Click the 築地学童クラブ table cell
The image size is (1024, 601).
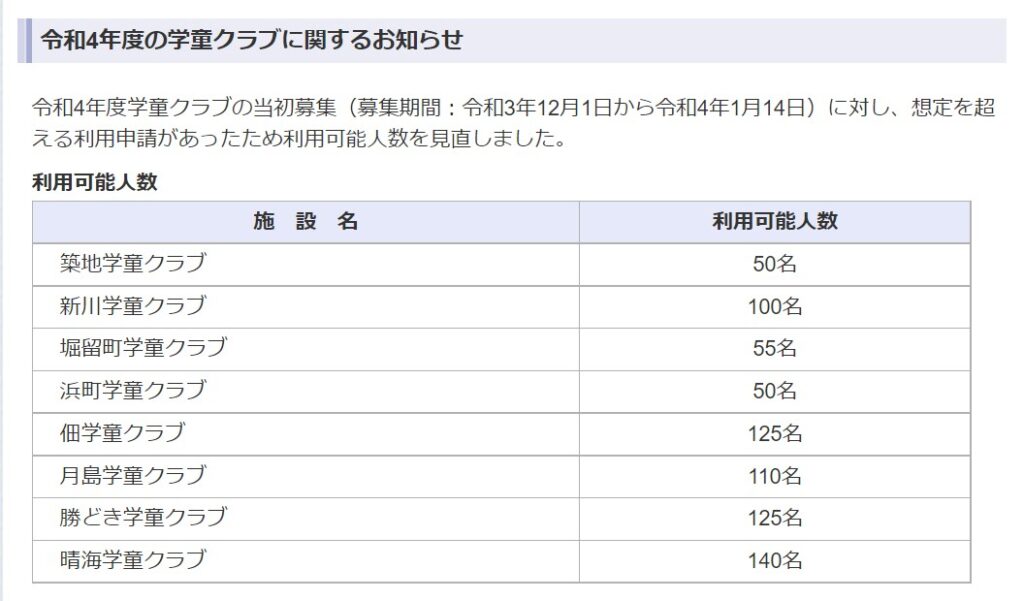[x=306, y=265]
